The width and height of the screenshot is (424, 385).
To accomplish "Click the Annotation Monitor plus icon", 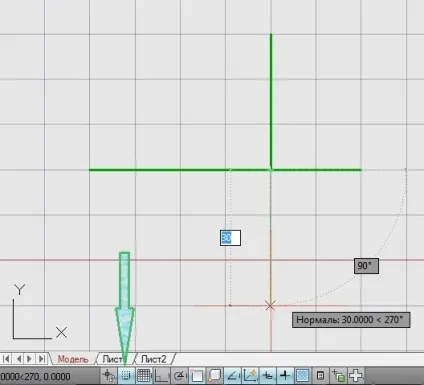I will pyautogui.click(x=356, y=376).
